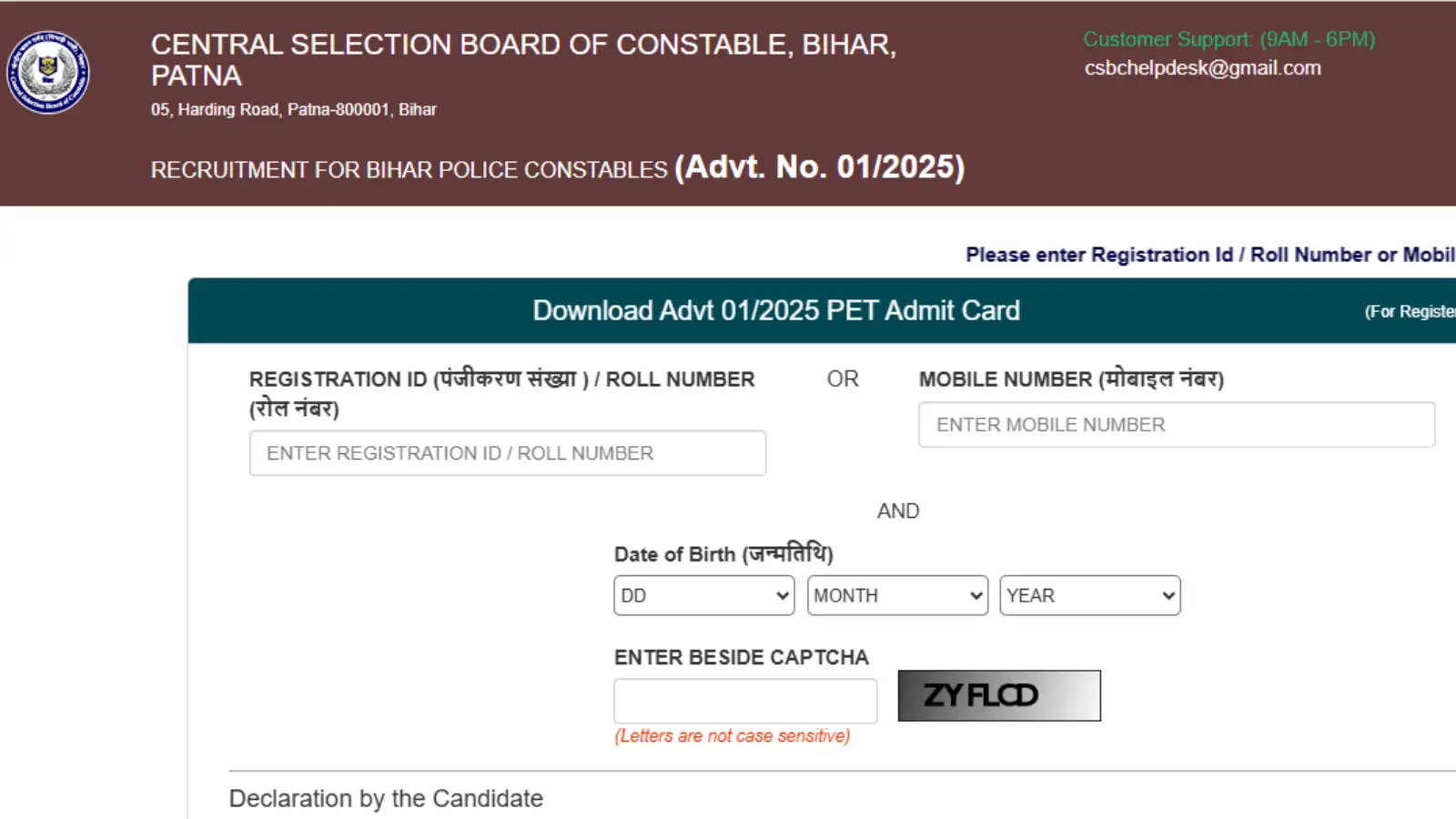Click the captcha text input box
The image size is (1456, 819).
coord(744,701)
